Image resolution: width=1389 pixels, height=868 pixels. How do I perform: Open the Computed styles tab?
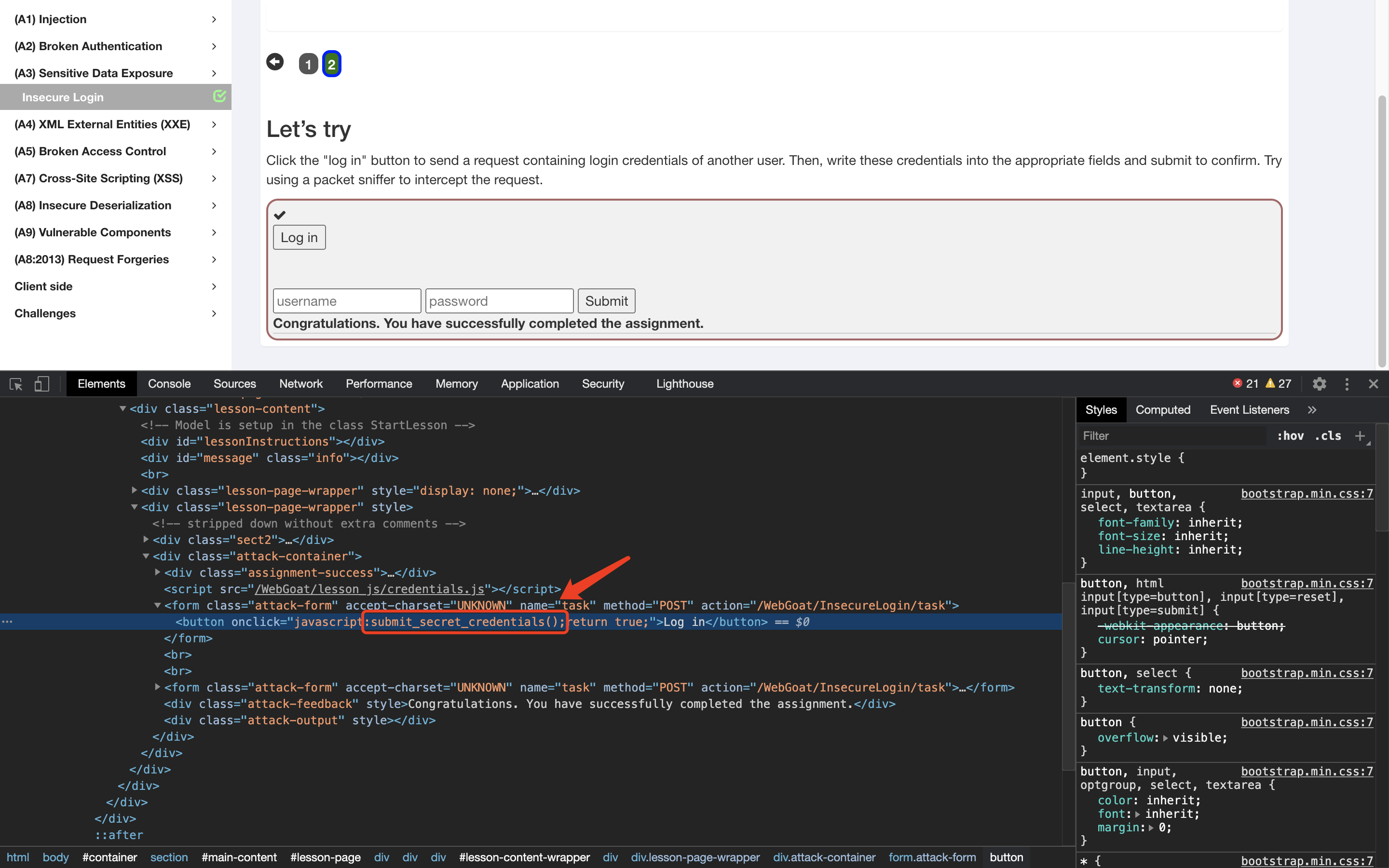click(x=1162, y=410)
